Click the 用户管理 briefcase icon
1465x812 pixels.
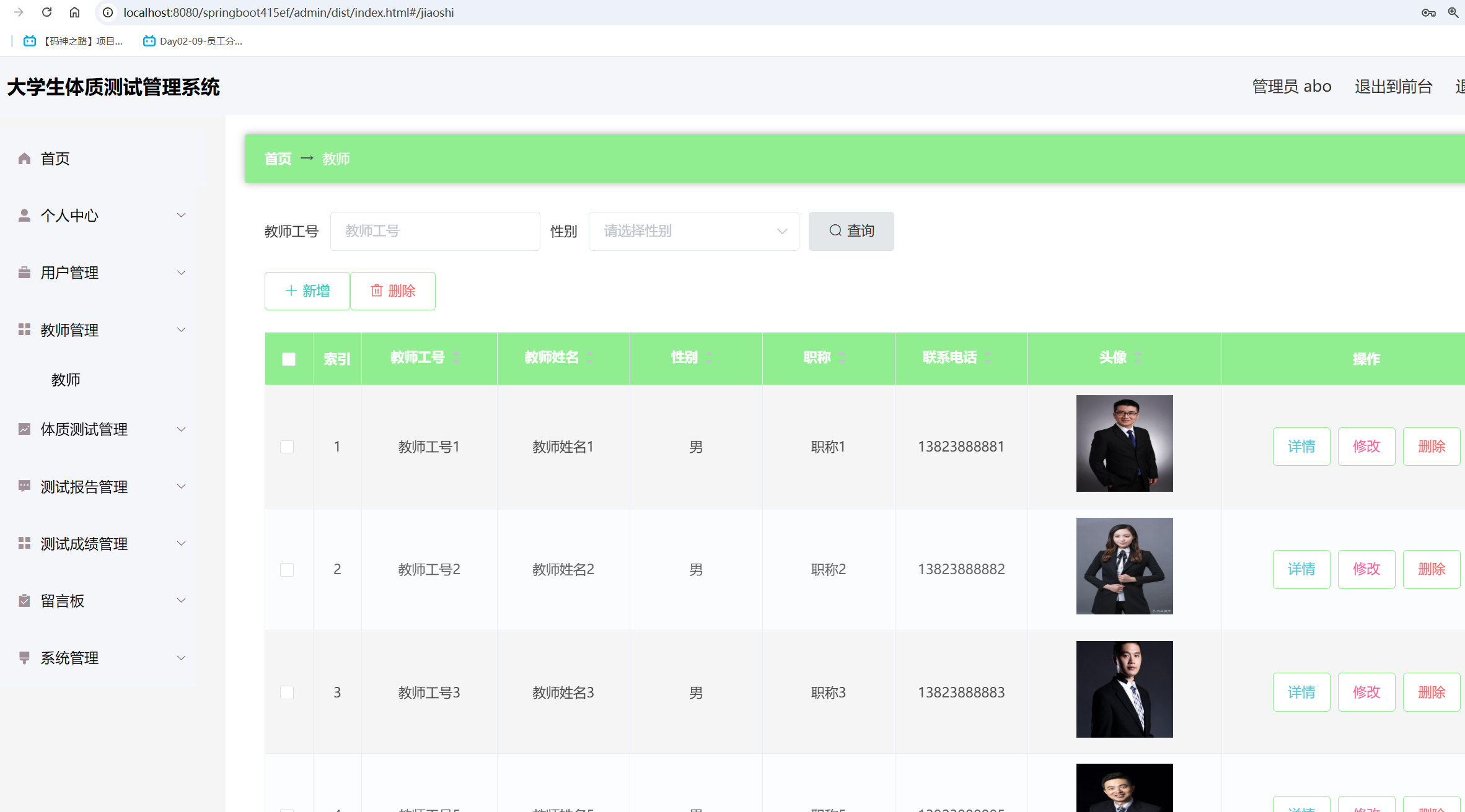point(24,273)
